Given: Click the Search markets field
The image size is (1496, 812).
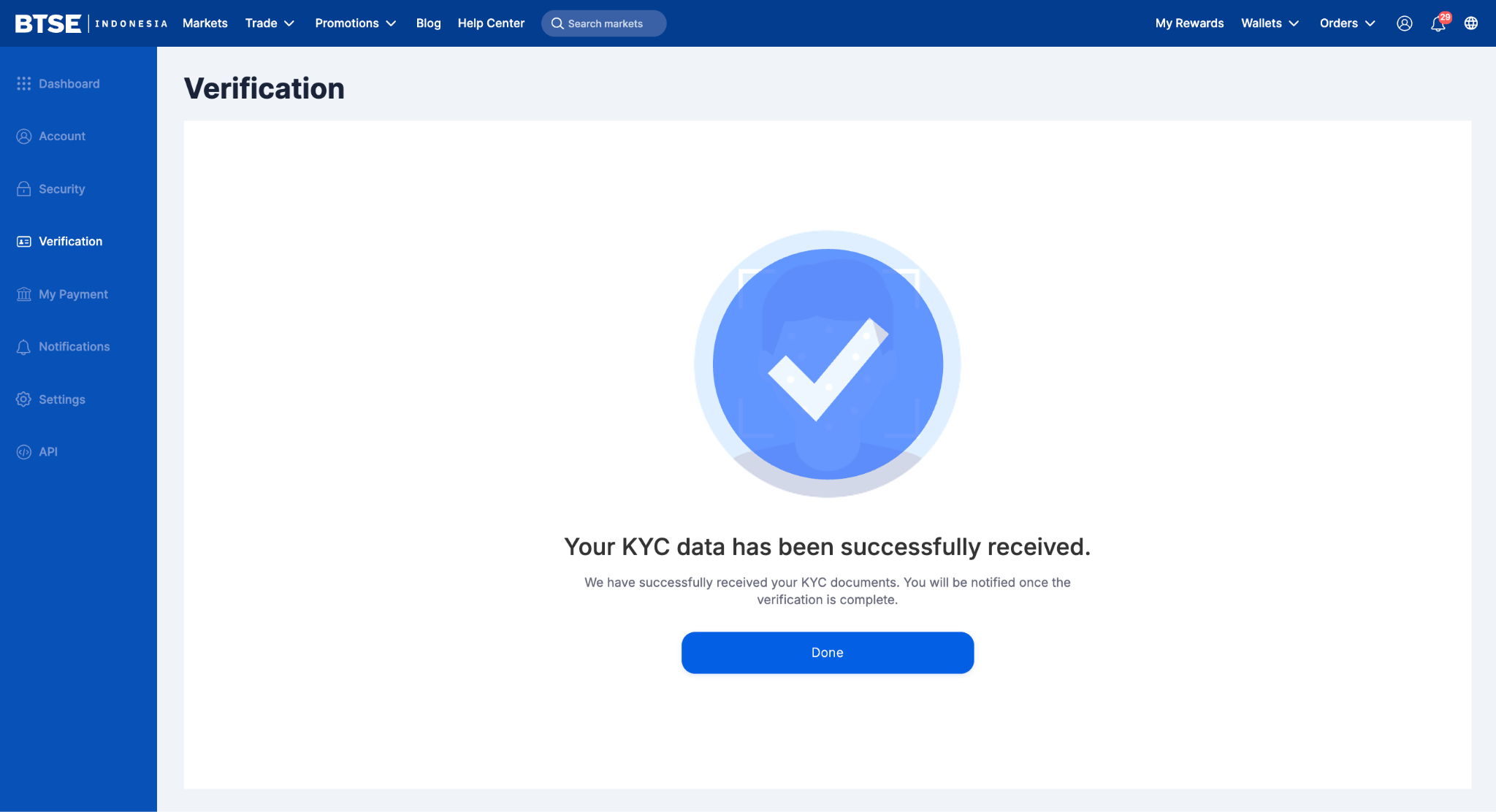Looking at the screenshot, I should [604, 23].
